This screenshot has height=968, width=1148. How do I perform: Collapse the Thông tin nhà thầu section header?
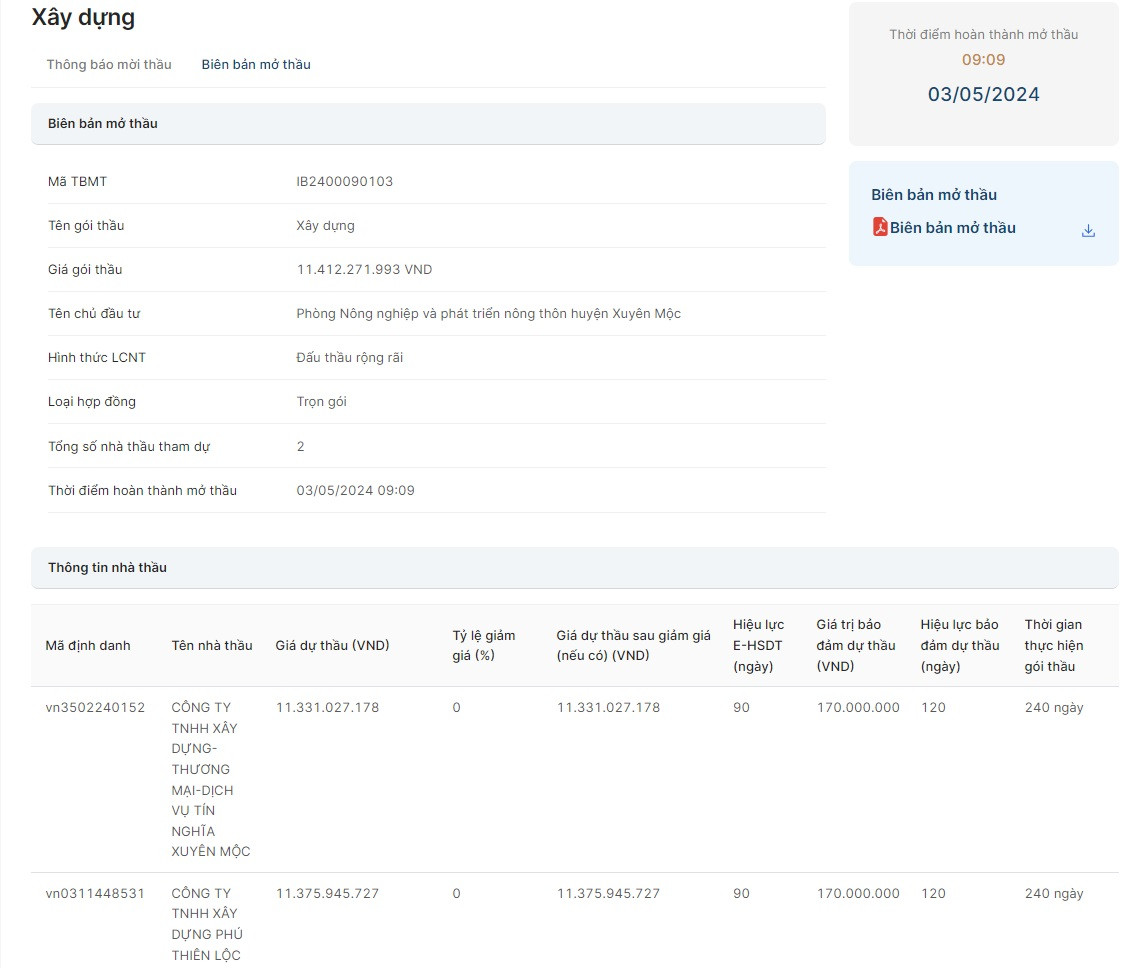tap(574, 567)
